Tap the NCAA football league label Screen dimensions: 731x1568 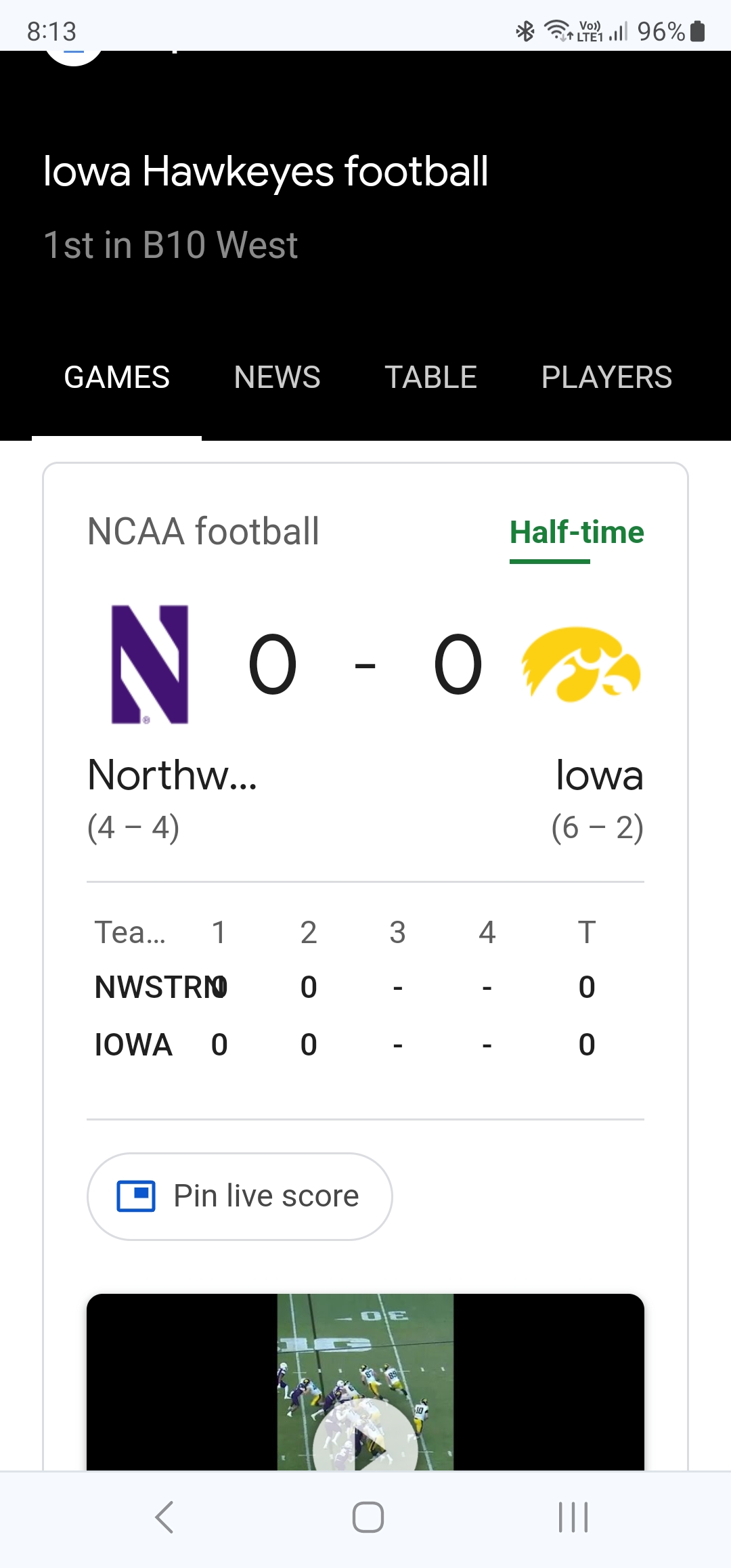pyautogui.click(x=203, y=531)
